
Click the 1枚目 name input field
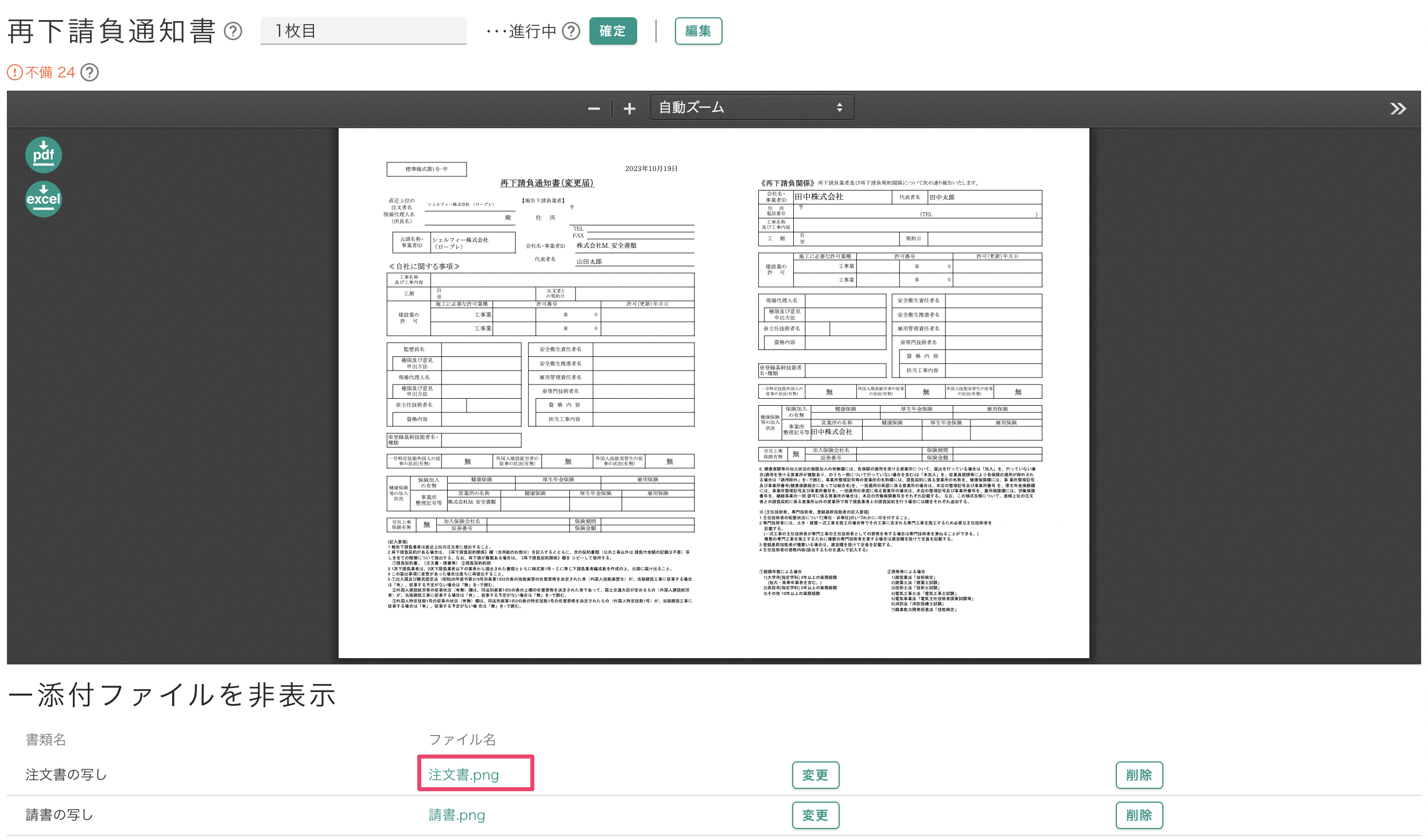tap(363, 31)
